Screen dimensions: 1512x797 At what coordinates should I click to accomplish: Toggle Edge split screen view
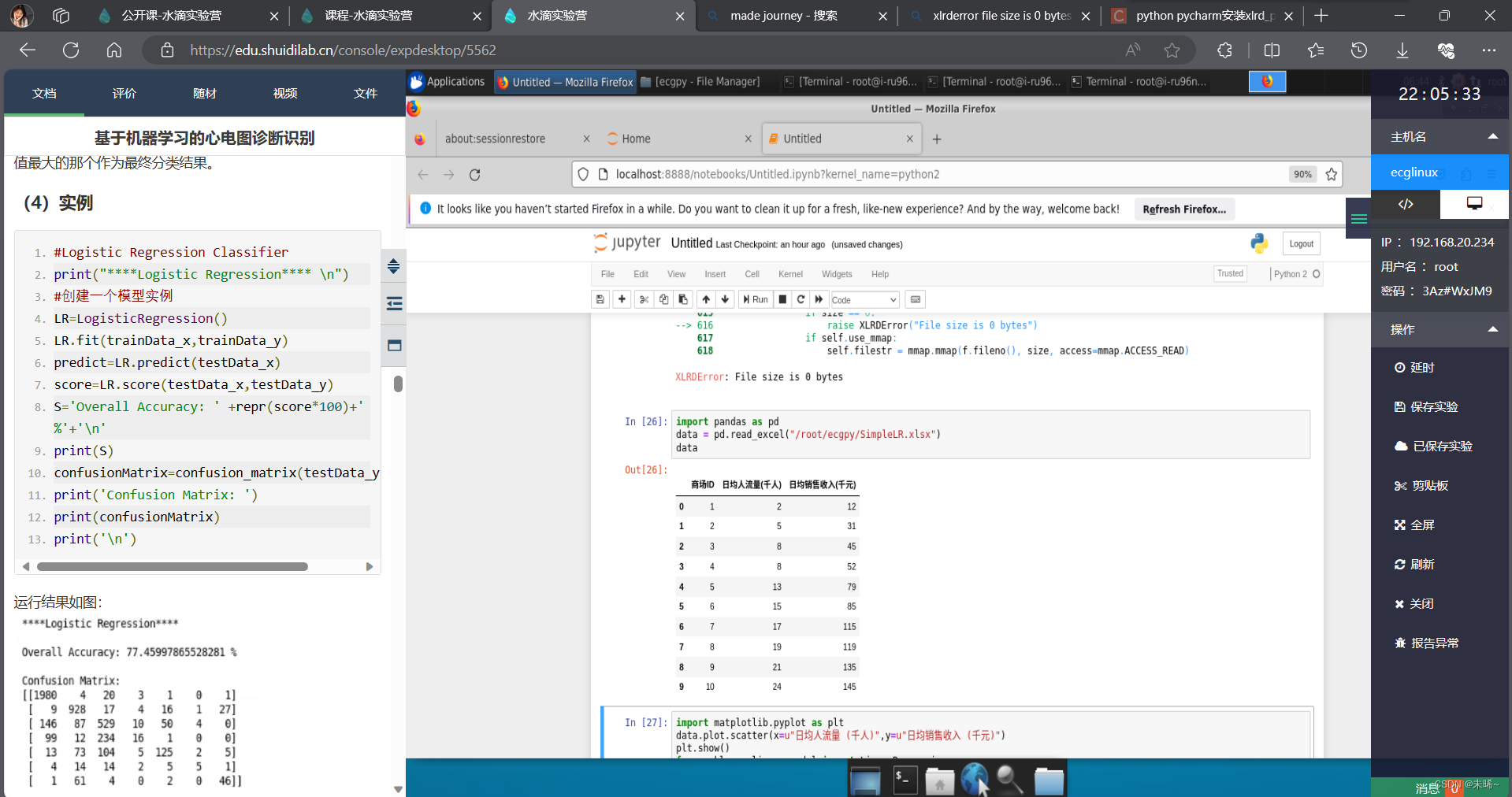point(1272,50)
